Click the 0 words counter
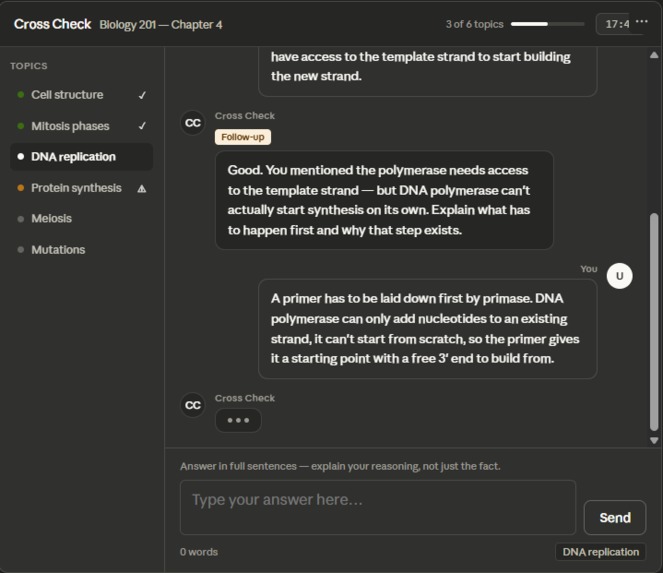The width and height of the screenshot is (663, 573). (199, 552)
